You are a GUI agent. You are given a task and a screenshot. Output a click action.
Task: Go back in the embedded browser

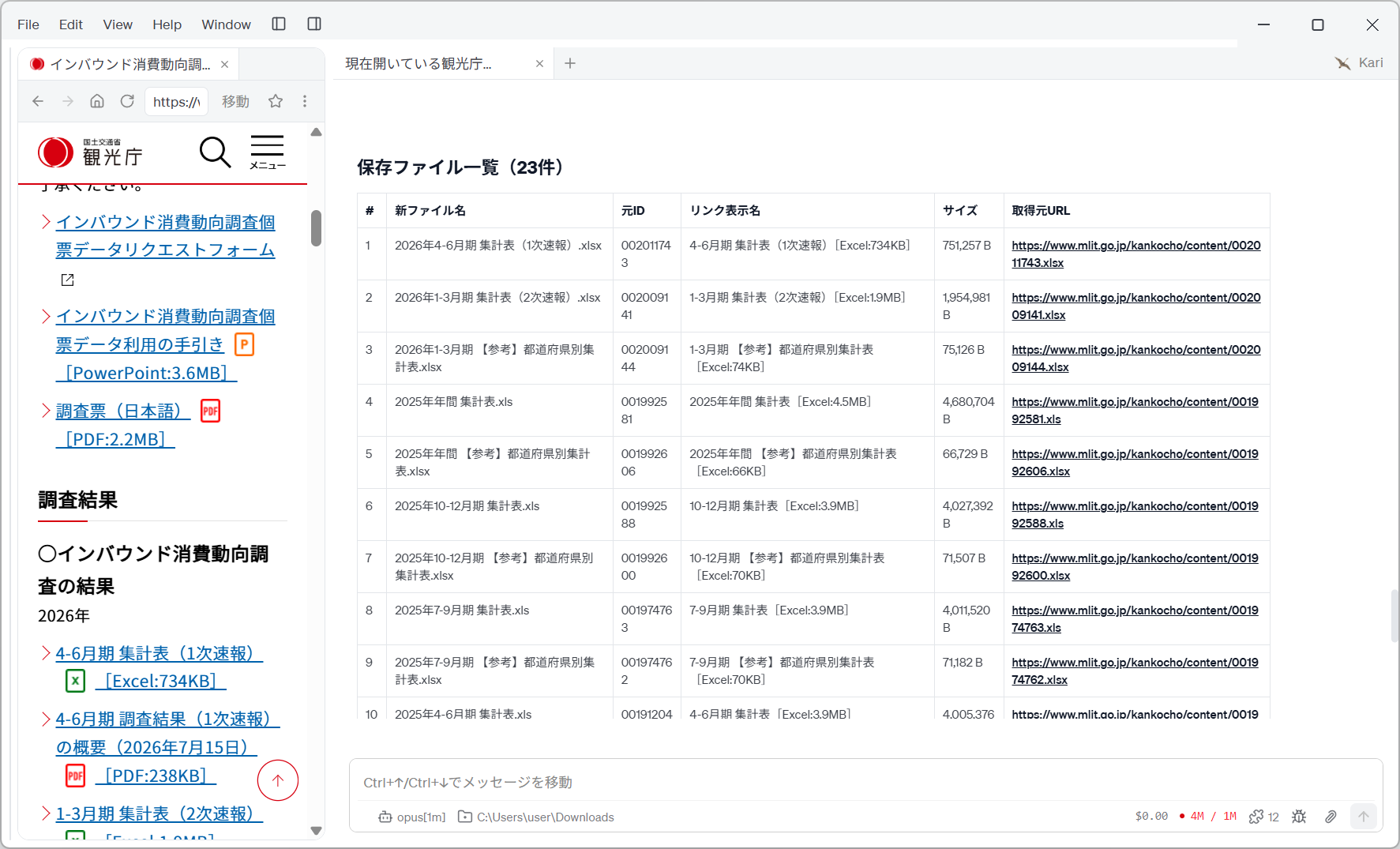(x=38, y=101)
